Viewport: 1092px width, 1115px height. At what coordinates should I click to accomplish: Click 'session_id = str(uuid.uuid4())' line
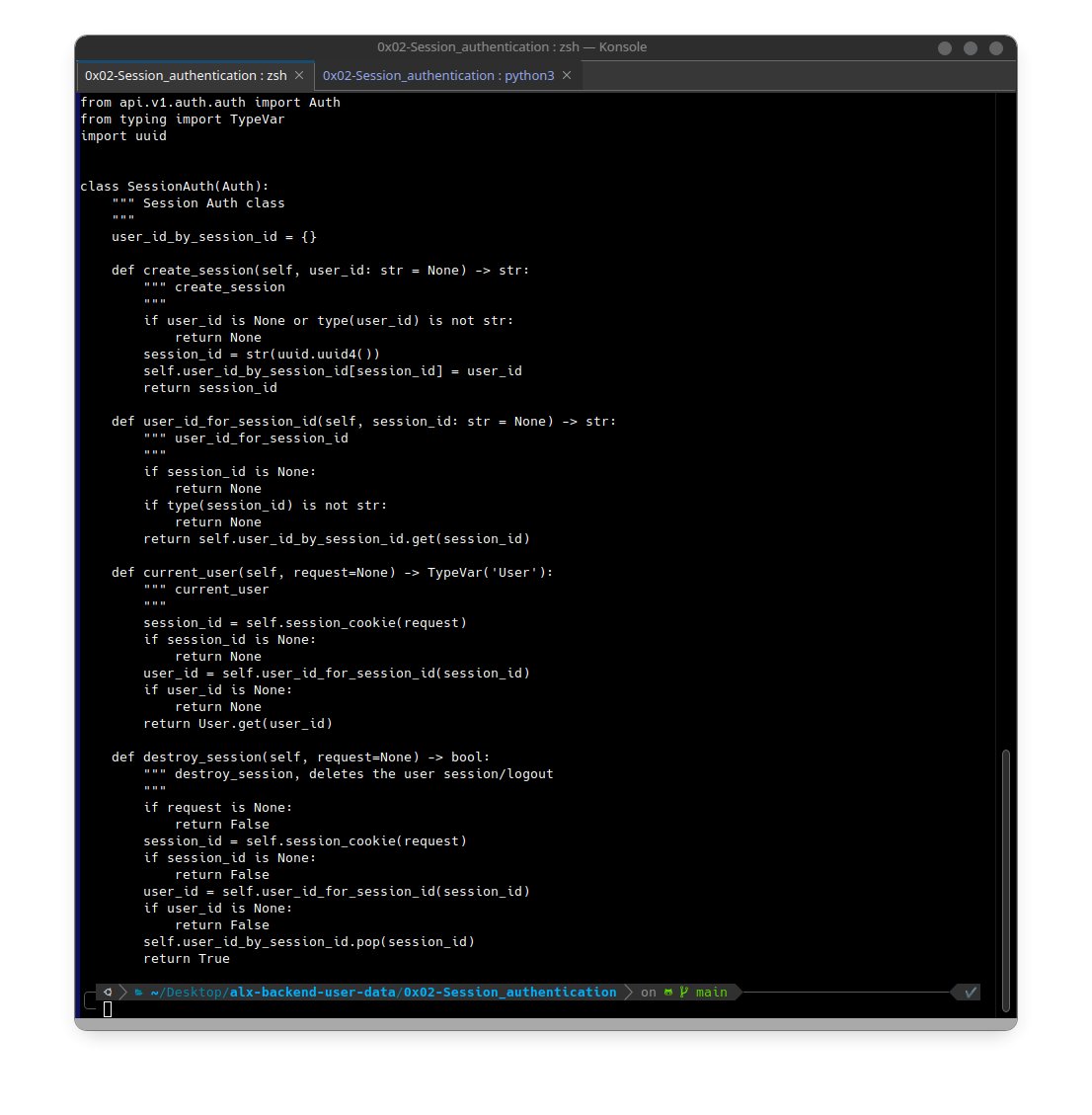point(262,355)
